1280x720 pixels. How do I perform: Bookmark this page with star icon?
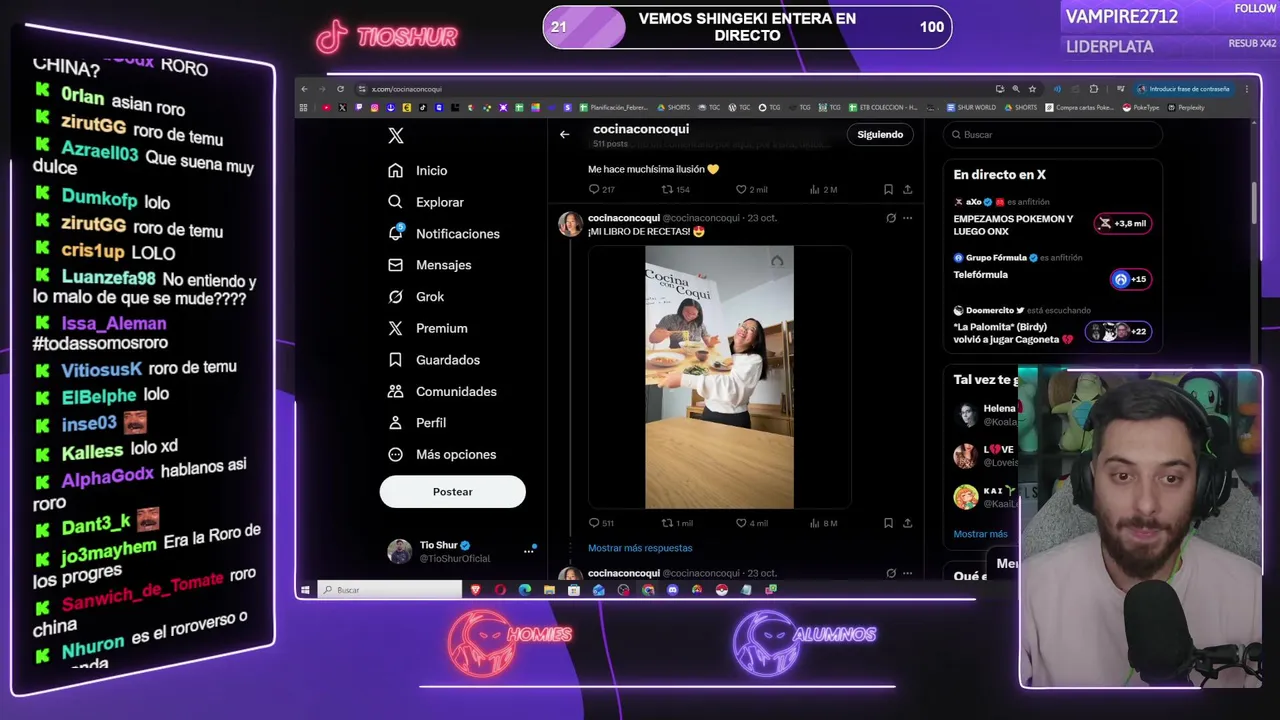coord(1032,89)
